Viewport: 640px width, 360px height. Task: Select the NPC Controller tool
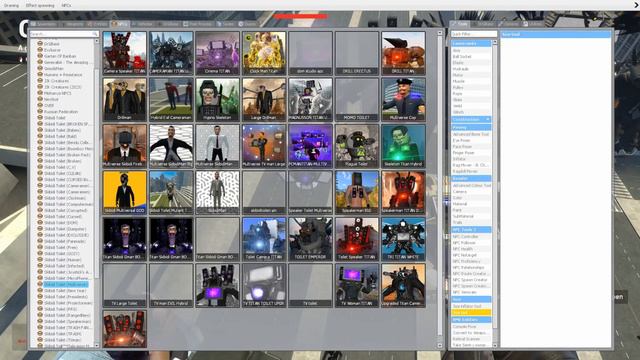coord(471,236)
